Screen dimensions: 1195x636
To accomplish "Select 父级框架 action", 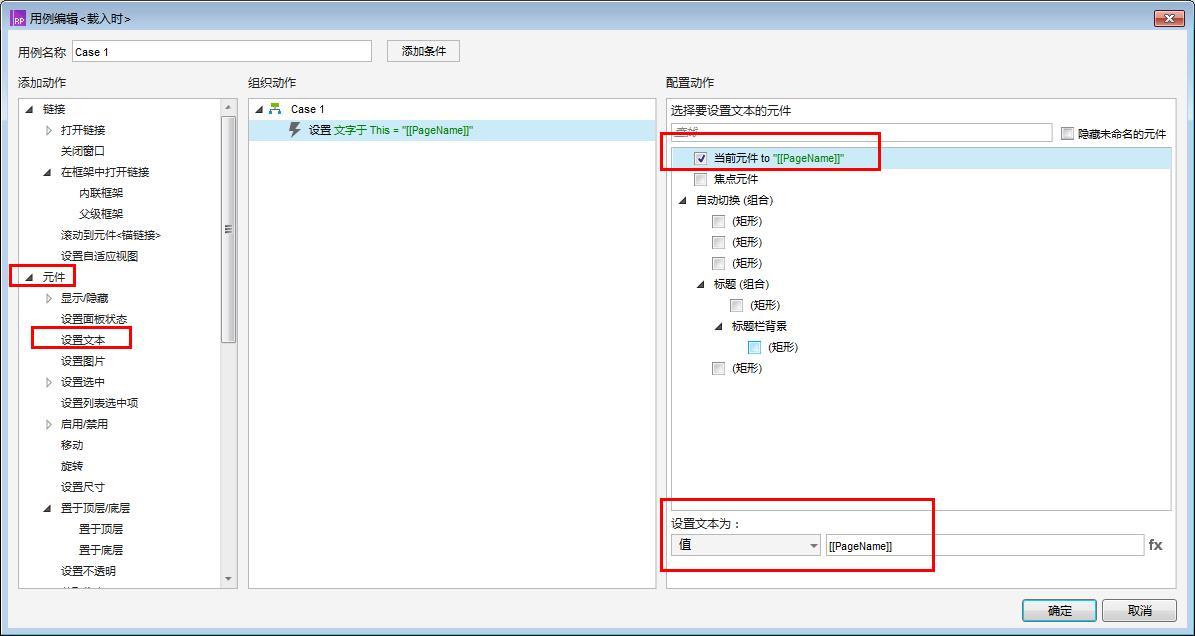I will point(101,214).
